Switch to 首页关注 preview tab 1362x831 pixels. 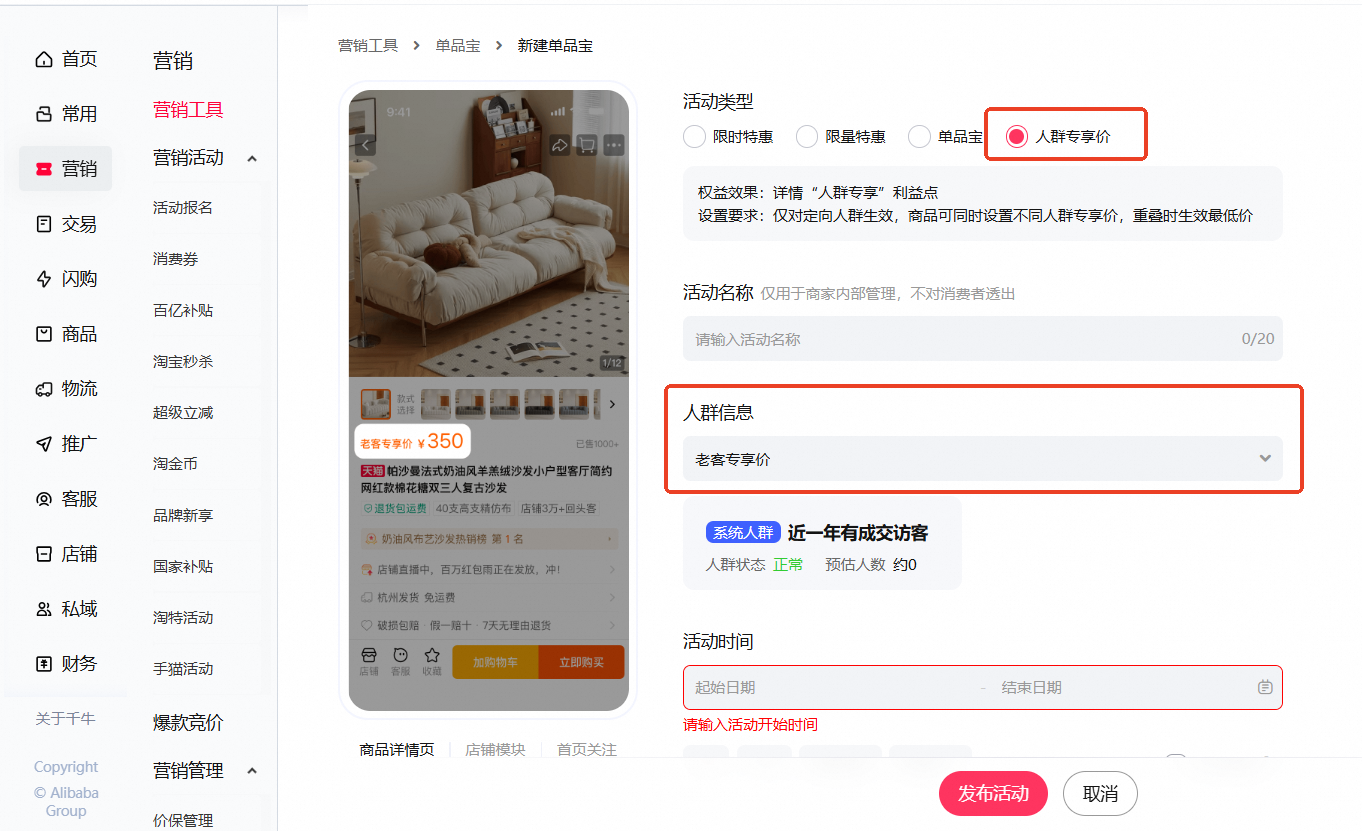pos(587,750)
